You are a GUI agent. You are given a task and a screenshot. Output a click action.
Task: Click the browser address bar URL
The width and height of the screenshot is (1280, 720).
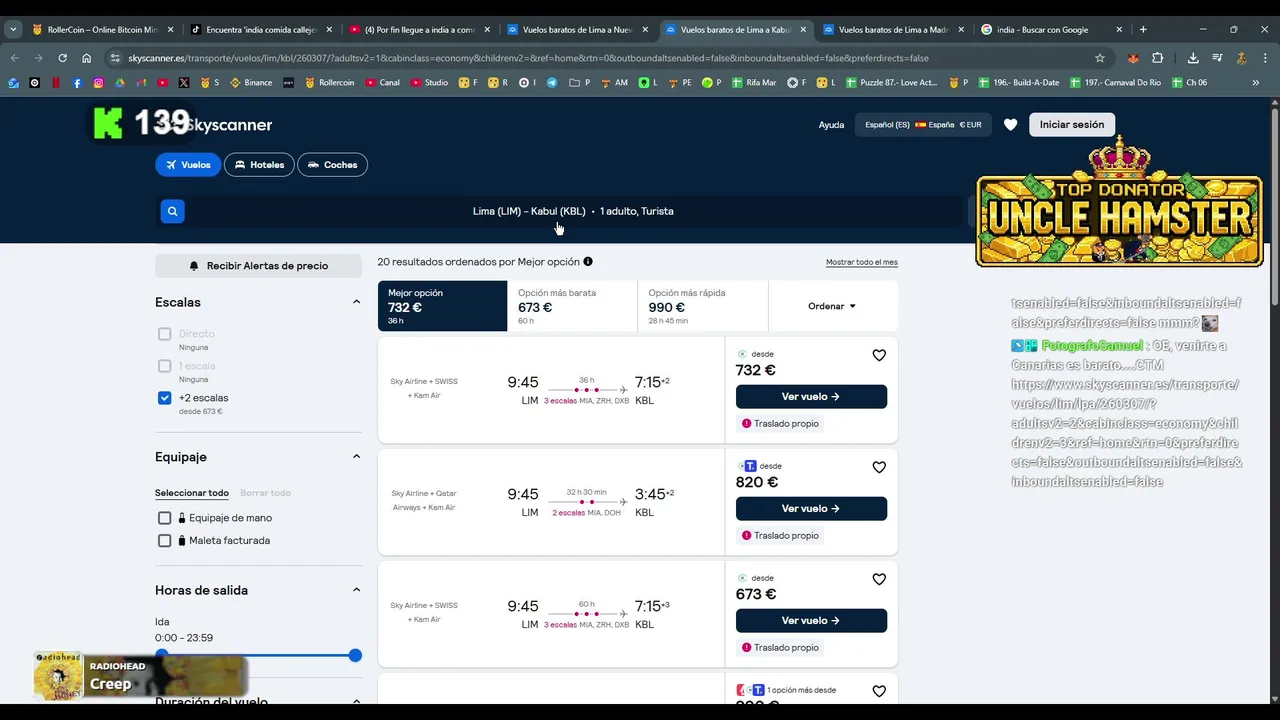[528, 58]
